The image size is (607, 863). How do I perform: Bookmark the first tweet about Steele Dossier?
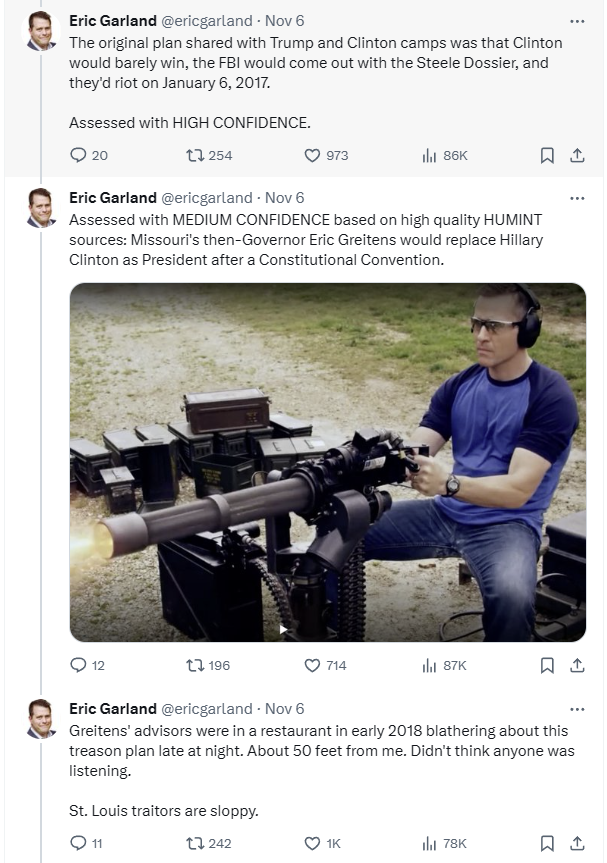tap(547, 156)
